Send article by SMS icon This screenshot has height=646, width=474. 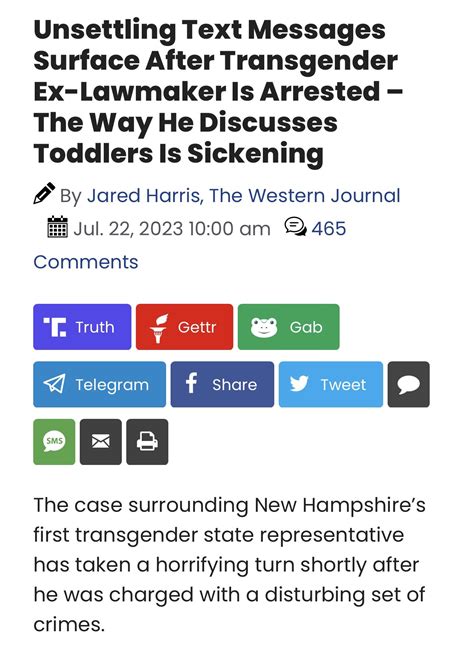pyautogui.click(x=54, y=442)
